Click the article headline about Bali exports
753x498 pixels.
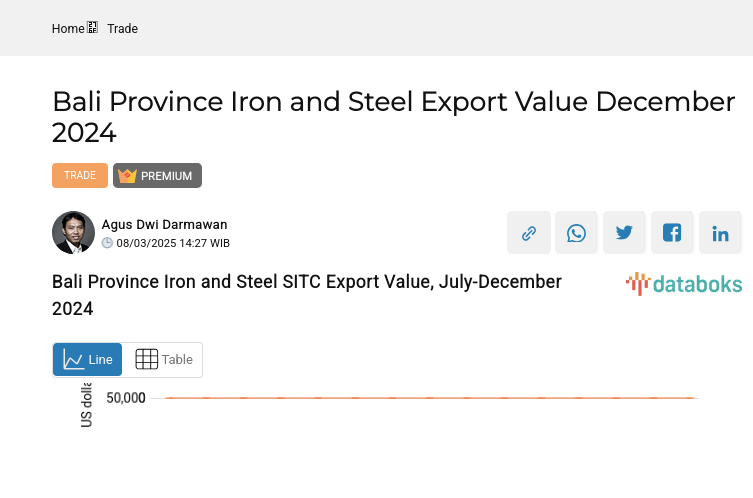pyautogui.click(x=393, y=117)
